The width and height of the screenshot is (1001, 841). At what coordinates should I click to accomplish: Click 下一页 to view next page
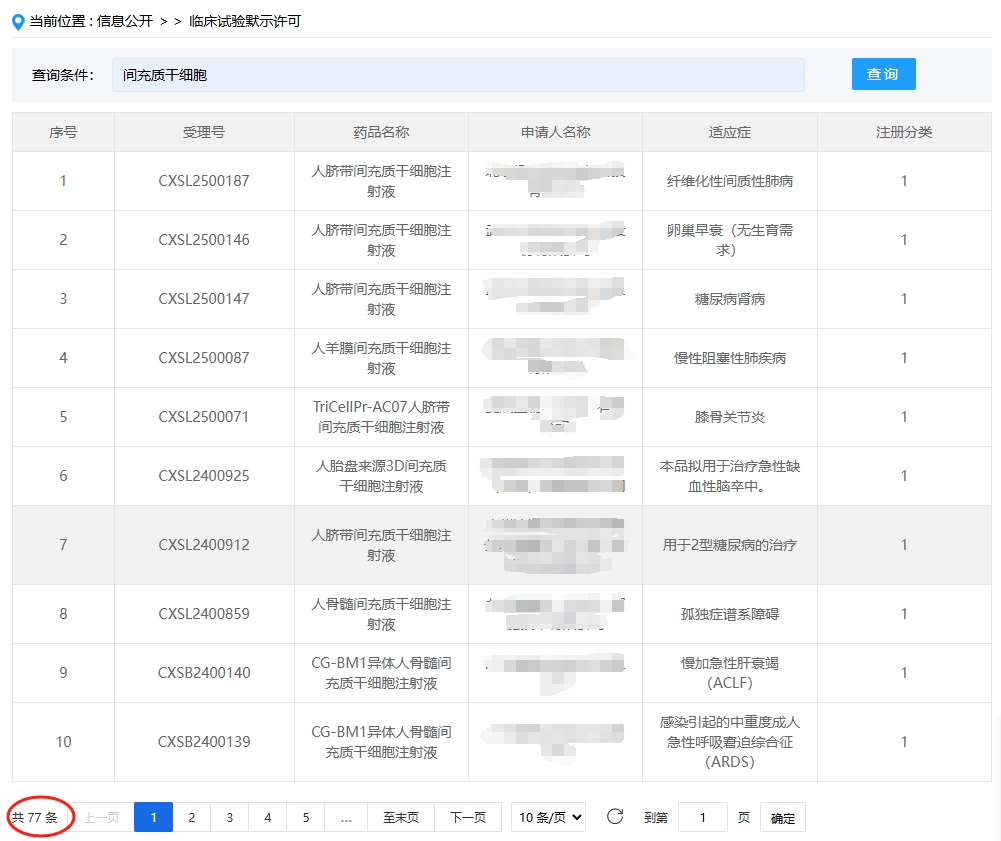[466, 817]
